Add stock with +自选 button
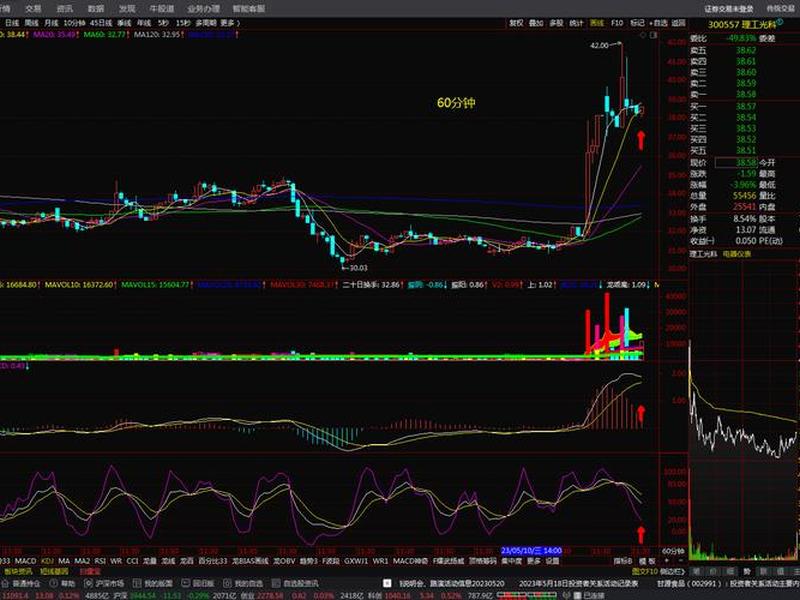Viewport: 800px width, 600px height. 659,23
